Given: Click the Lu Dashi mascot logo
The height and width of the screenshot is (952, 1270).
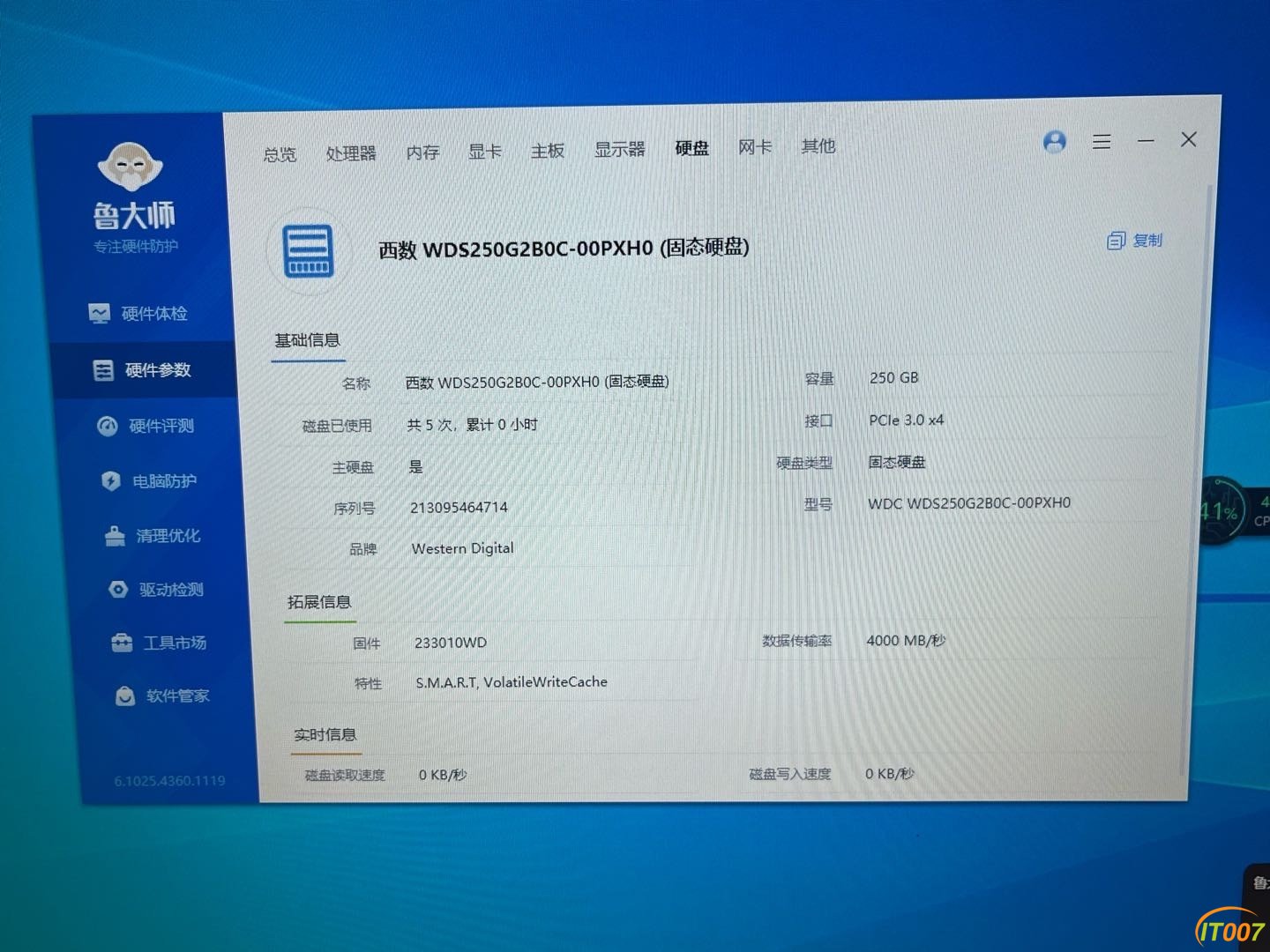Looking at the screenshot, I should click(x=131, y=167).
